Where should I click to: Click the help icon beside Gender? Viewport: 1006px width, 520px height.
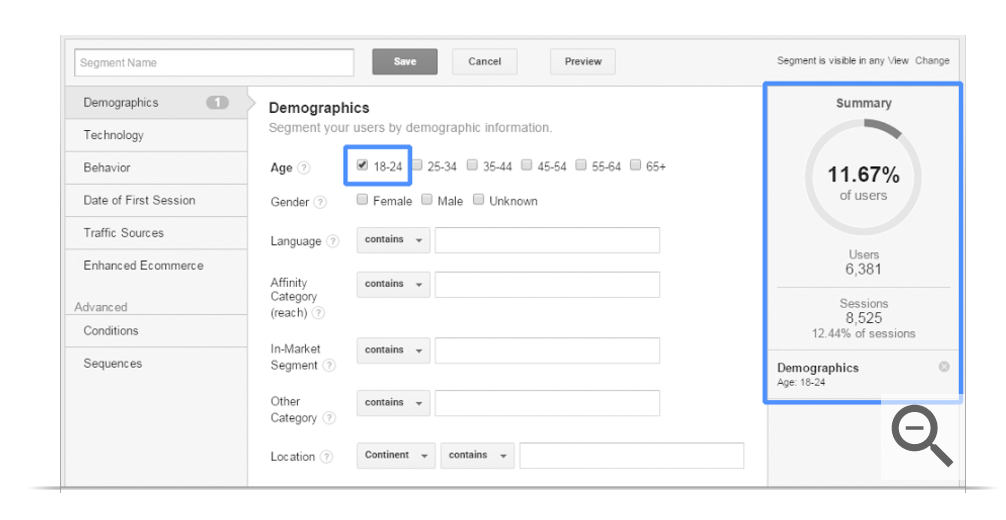[x=320, y=202]
